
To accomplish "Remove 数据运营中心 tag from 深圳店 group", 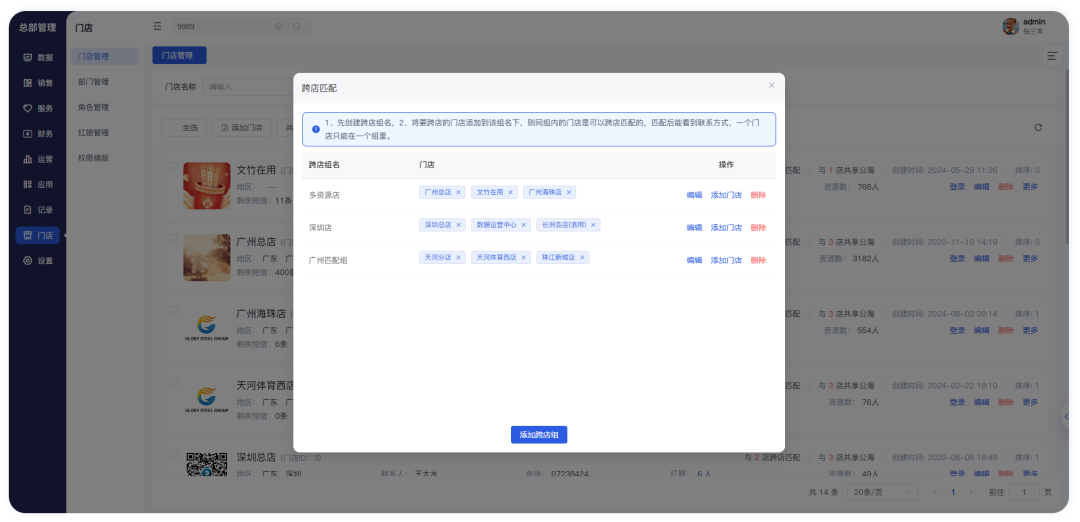I will [523, 225].
